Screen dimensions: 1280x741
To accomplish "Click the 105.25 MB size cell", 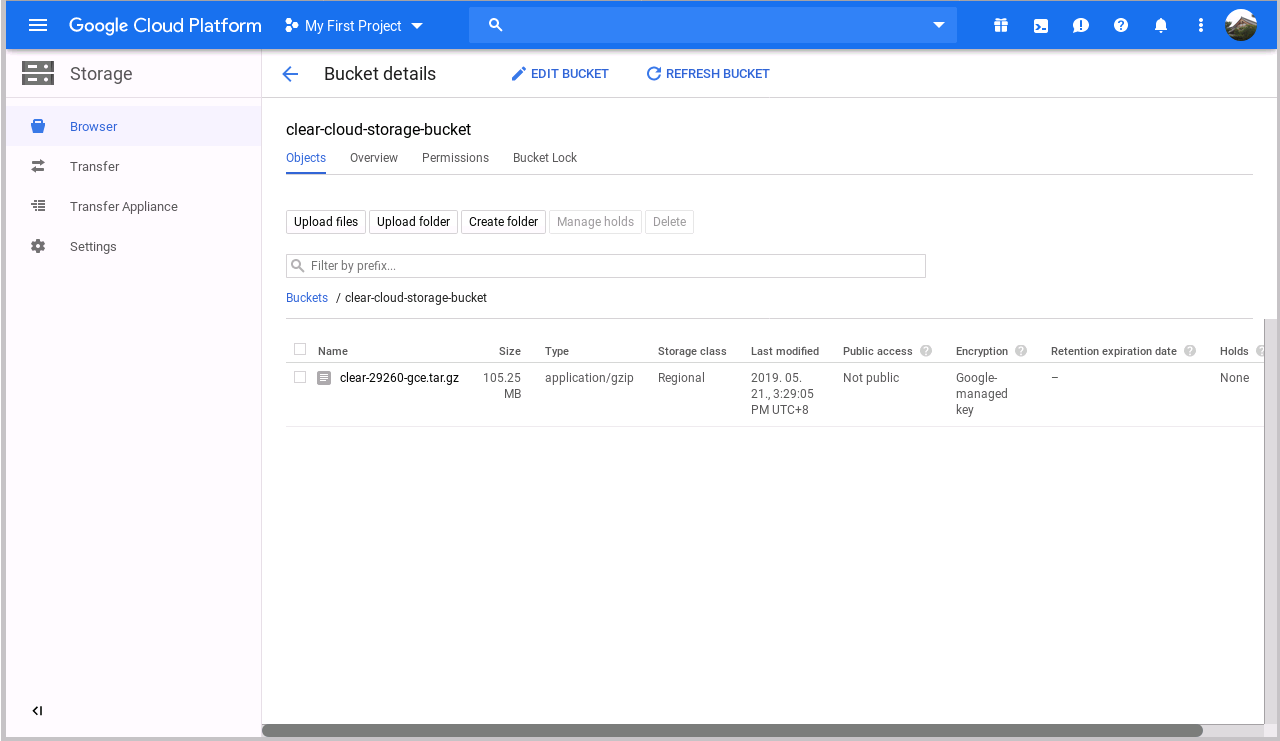I will 502,386.
